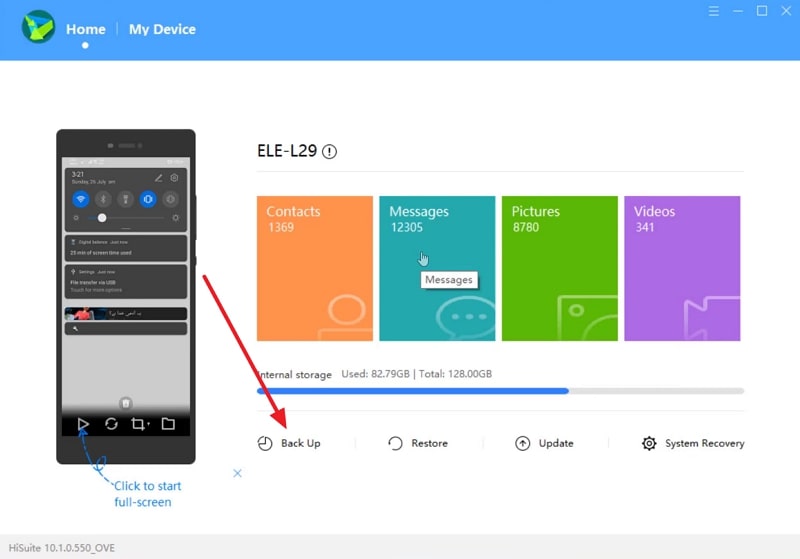Switch to the My Device tab
The image size is (800, 559).
[162, 29]
